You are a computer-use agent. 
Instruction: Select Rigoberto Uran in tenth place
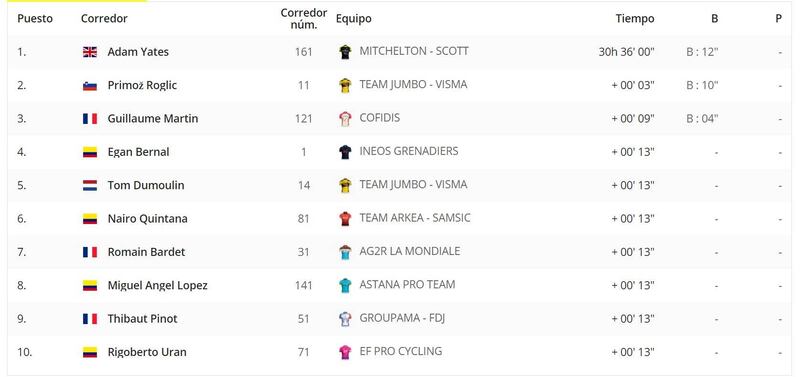coord(147,352)
